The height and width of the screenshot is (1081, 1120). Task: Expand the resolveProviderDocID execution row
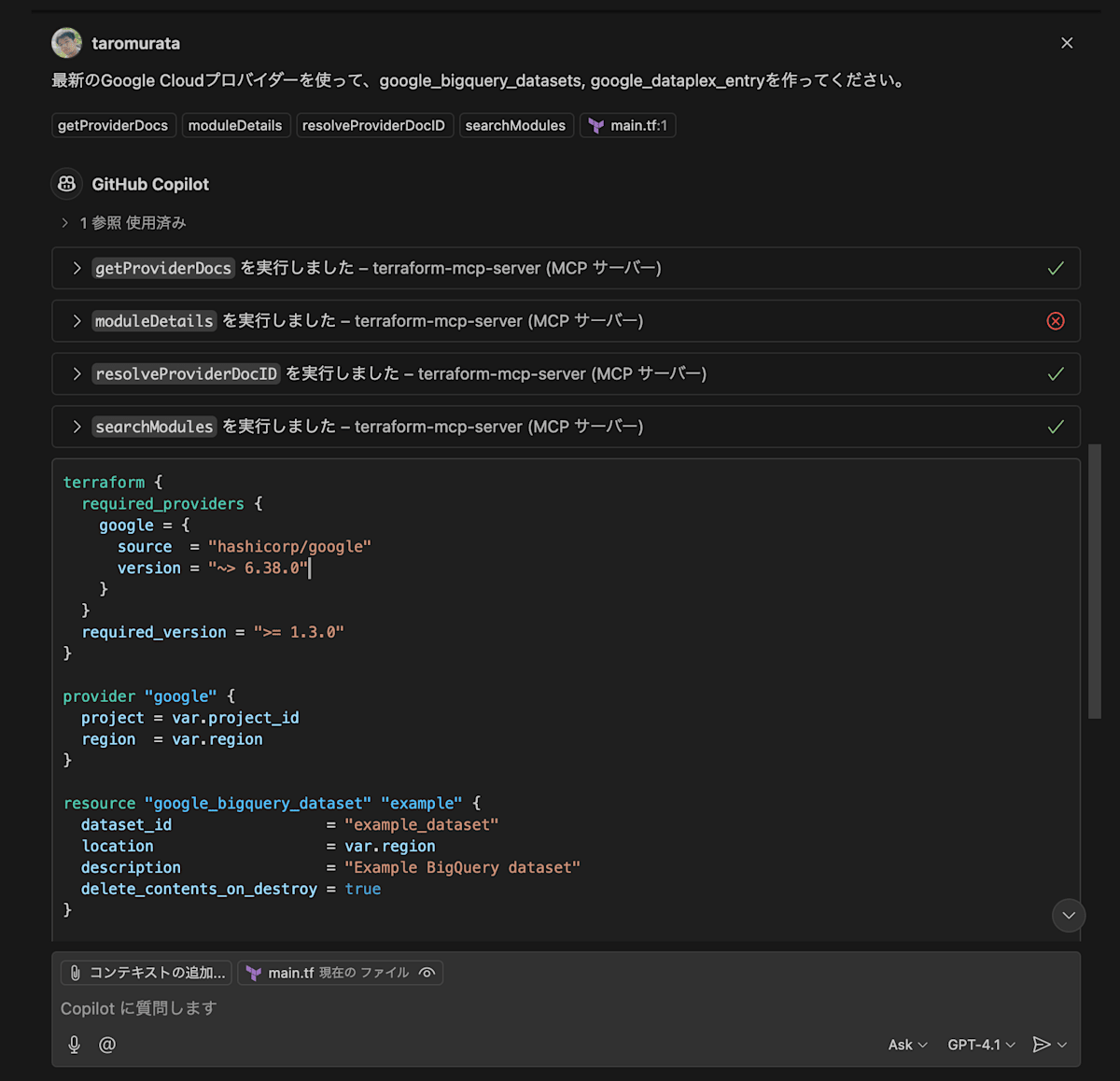566,373
